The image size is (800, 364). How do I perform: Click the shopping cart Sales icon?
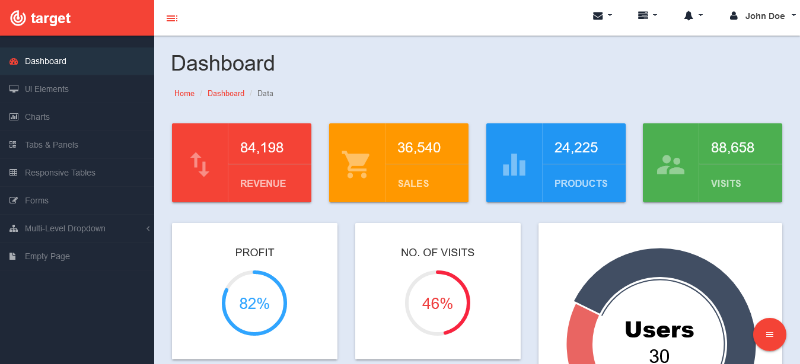[x=355, y=164]
